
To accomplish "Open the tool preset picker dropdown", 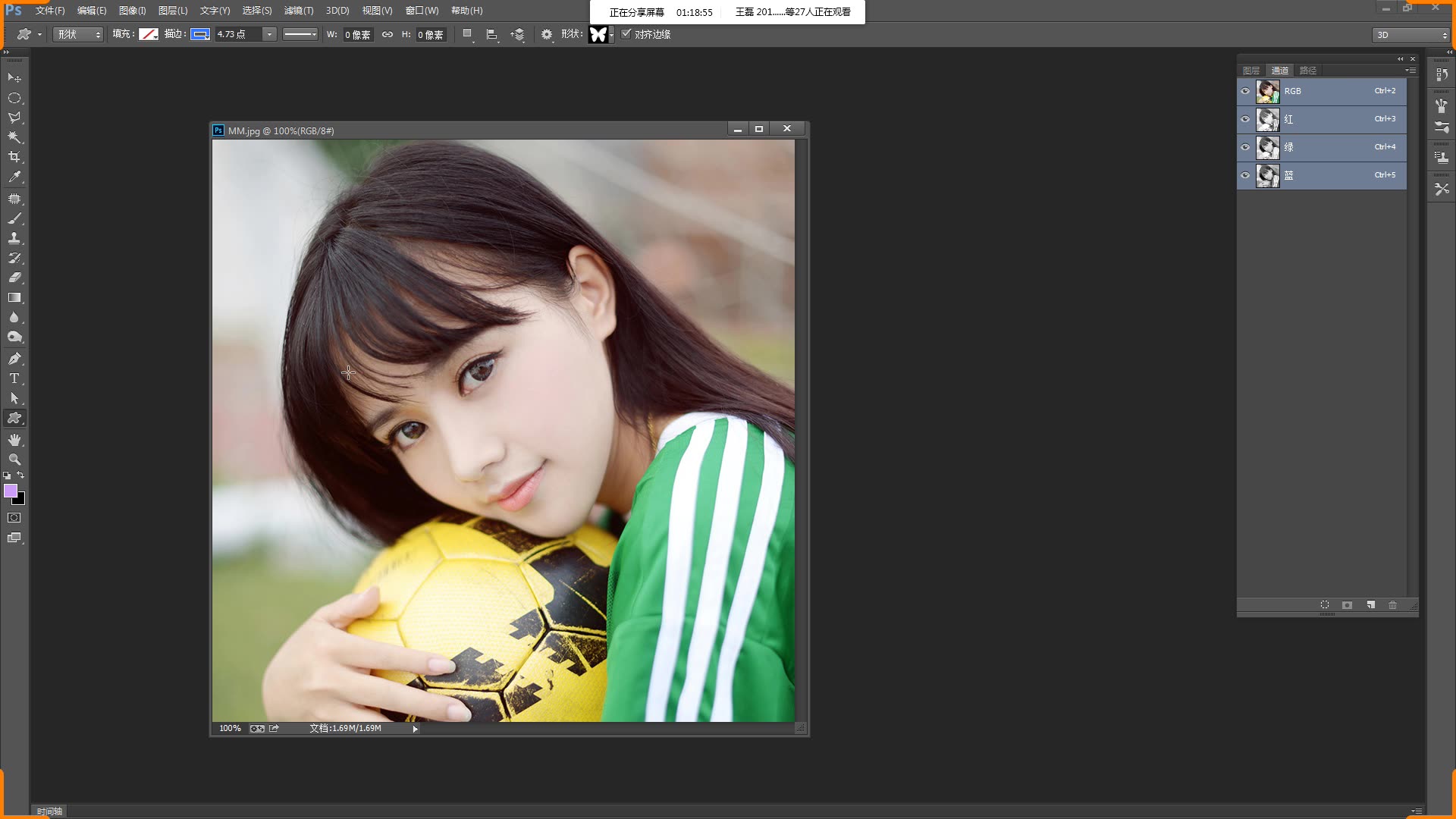I will [29, 34].
